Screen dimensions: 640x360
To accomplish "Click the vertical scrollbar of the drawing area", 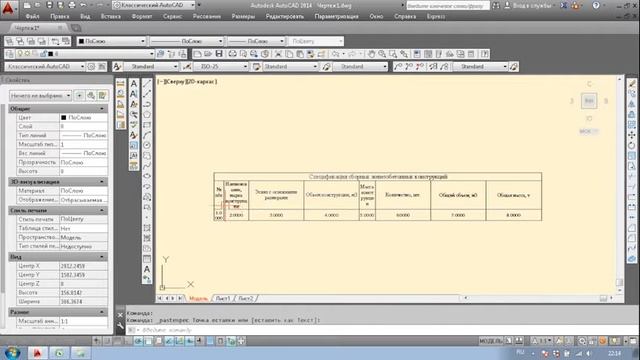I will [x=620, y=184].
